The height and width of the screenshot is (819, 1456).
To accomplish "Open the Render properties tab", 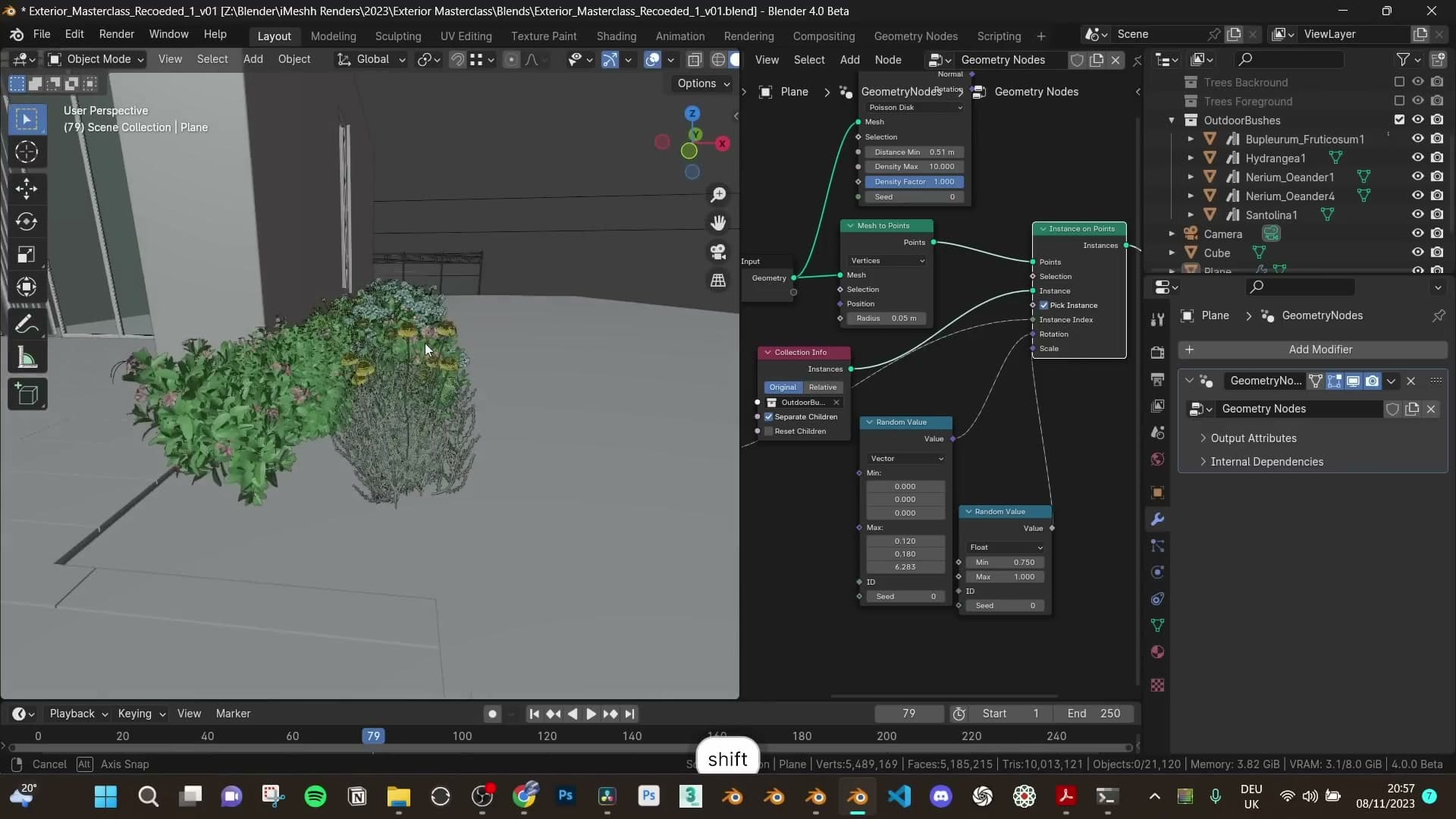I will pos(1157,353).
